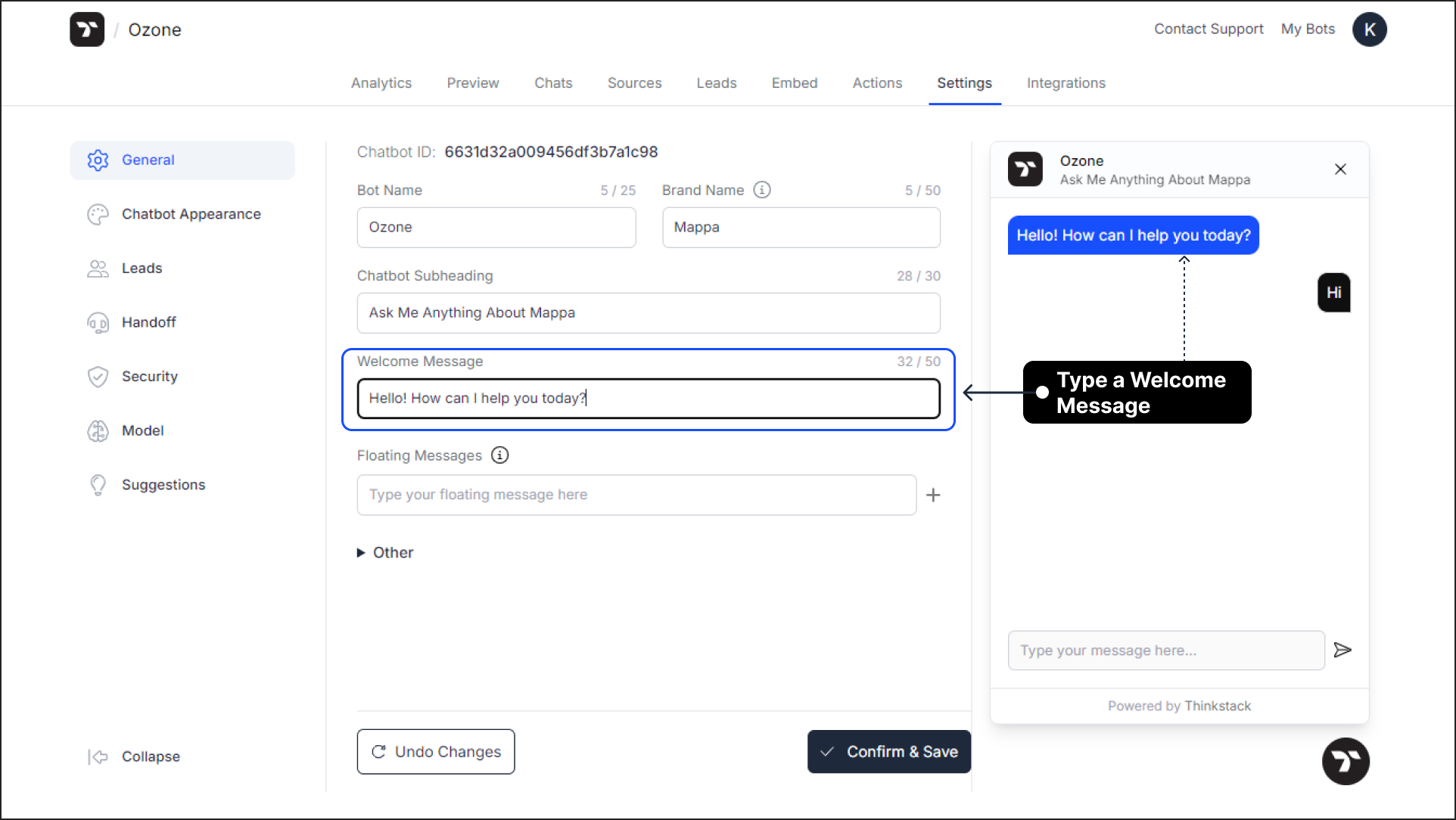Click Undo Changes button
The image size is (1456, 820).
436,752
